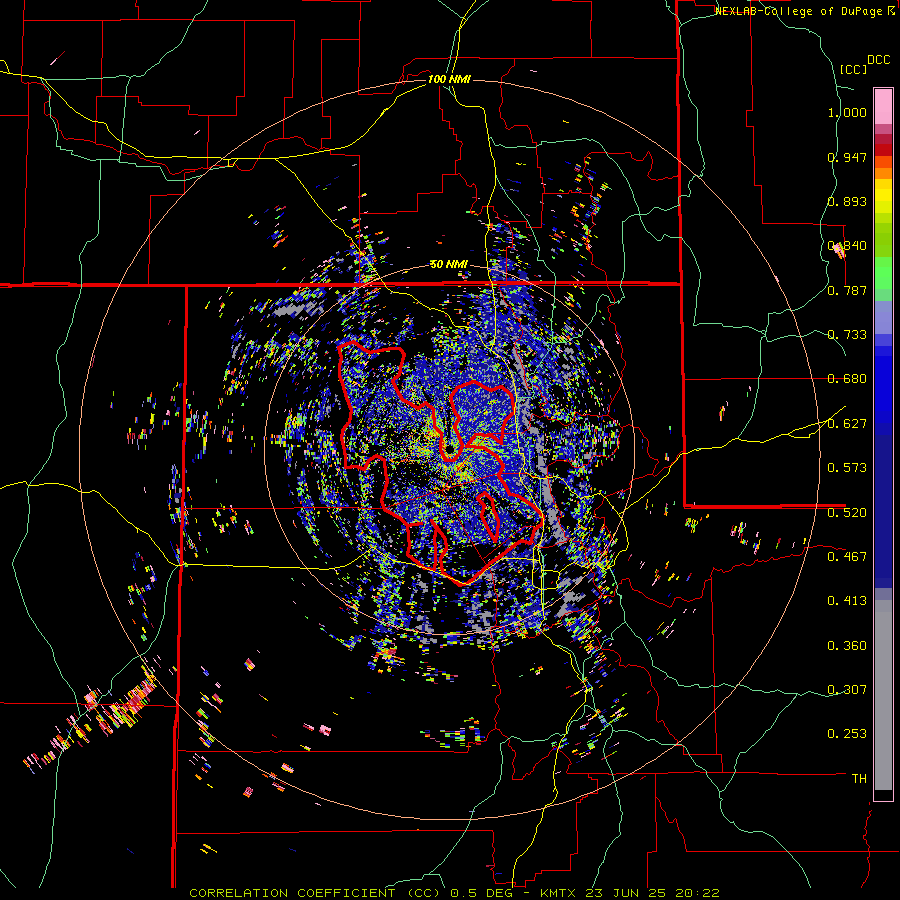
Task: Click the KMTX radar site identifier
Action: tap(560, 893)
